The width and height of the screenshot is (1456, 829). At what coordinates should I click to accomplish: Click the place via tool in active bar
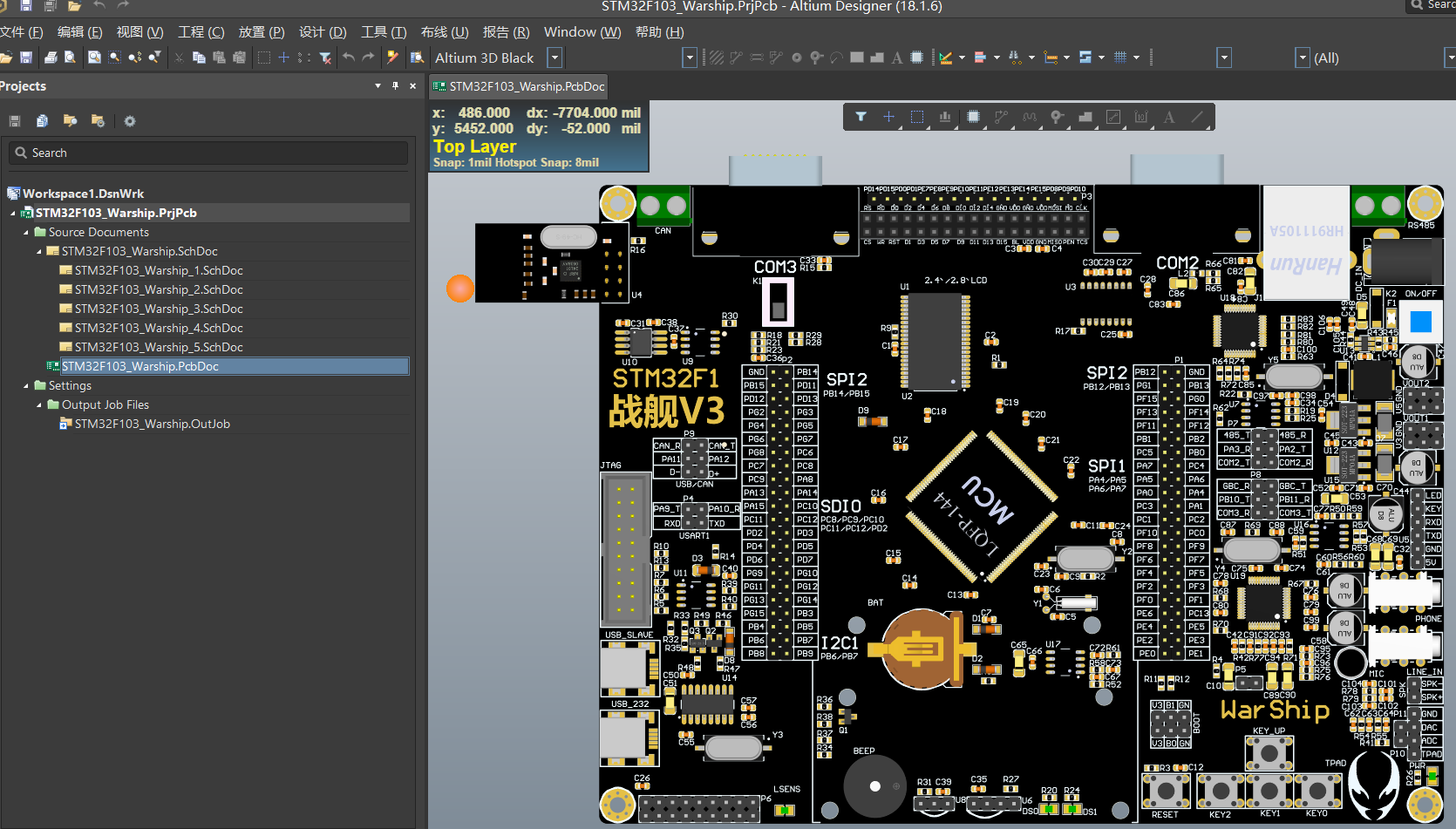click(1057, 117)
